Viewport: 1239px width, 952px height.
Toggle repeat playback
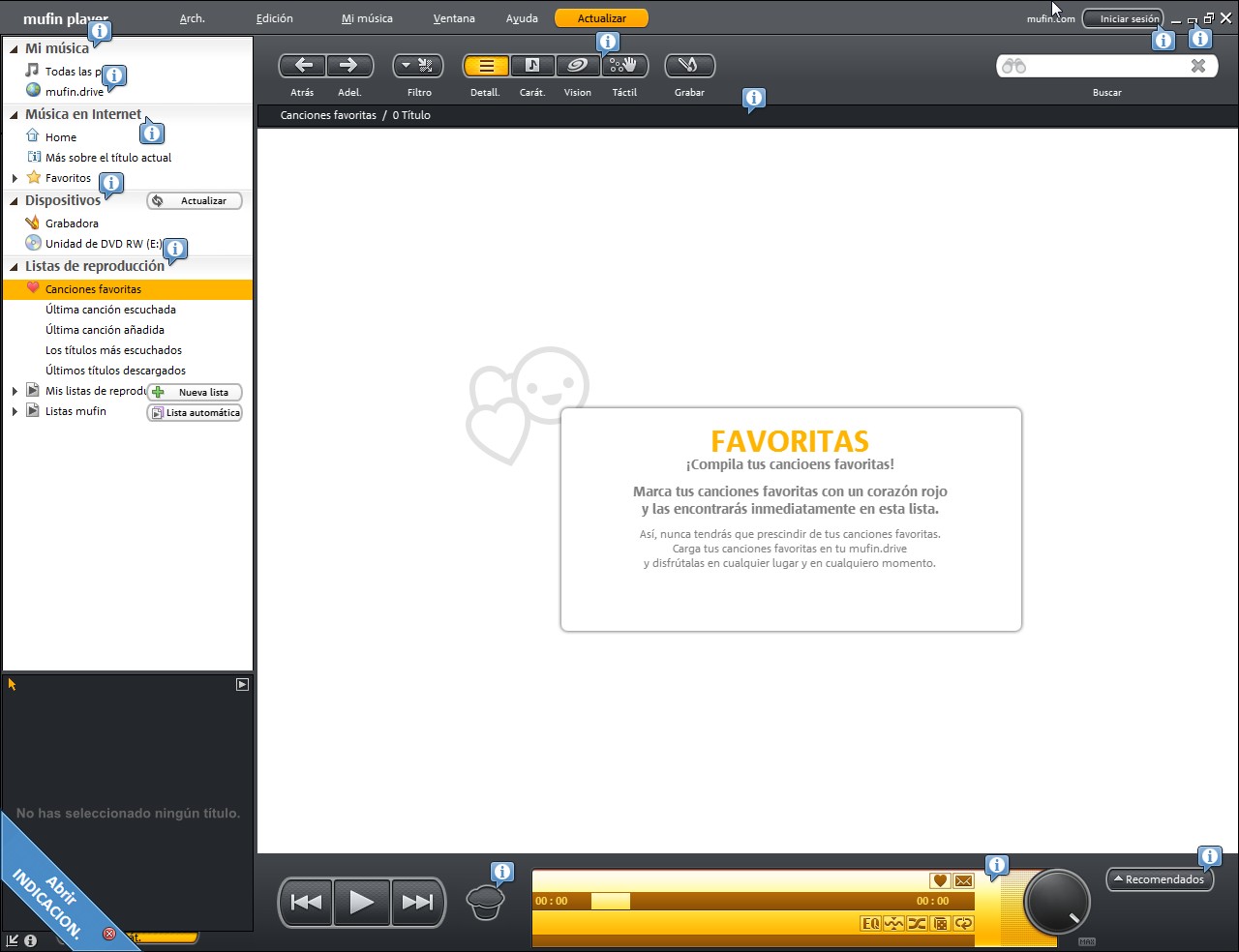tap(963, 924)
